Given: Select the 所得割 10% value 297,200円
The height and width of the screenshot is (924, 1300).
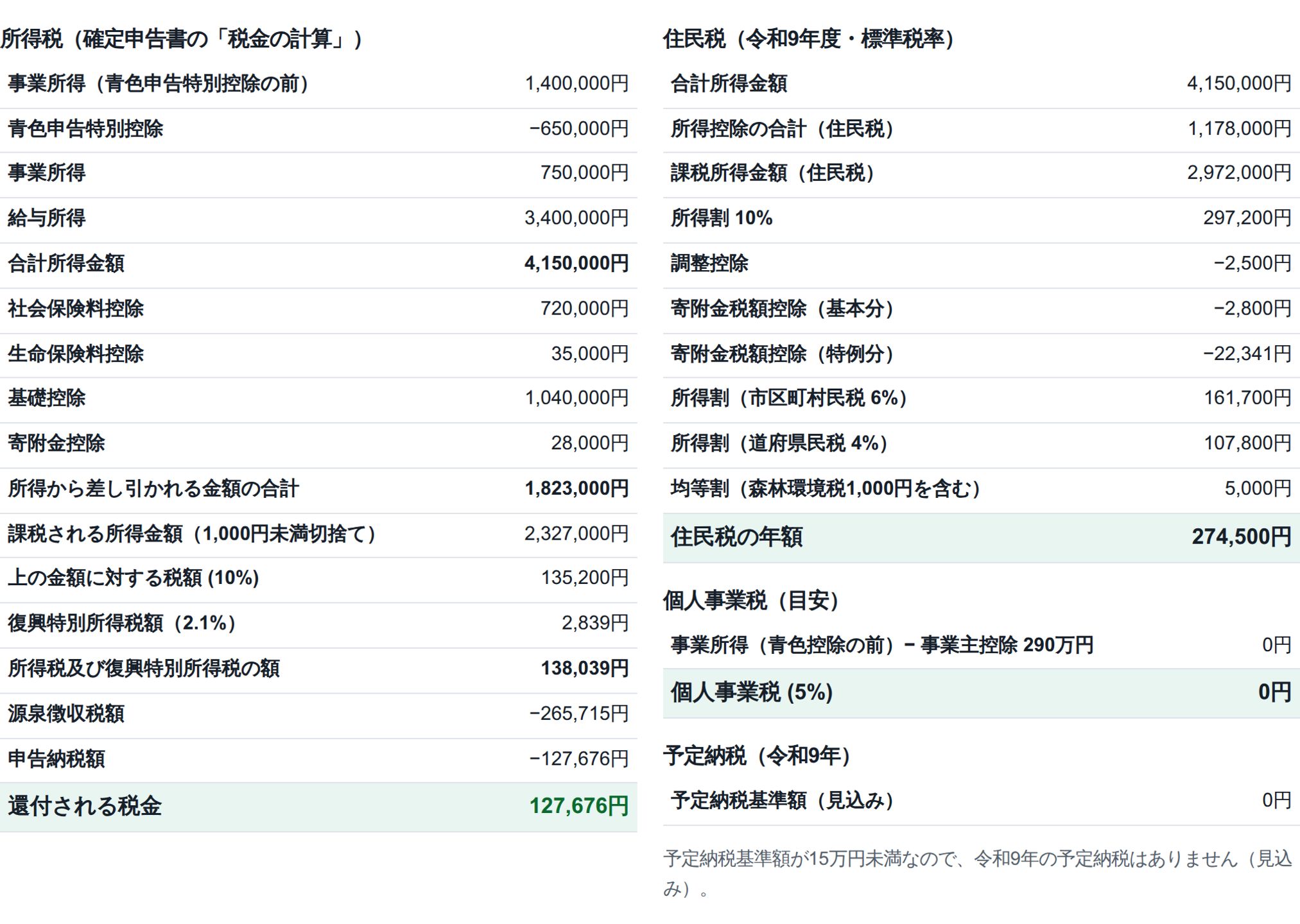Looking at the screenshot, I should [1247, 218].
